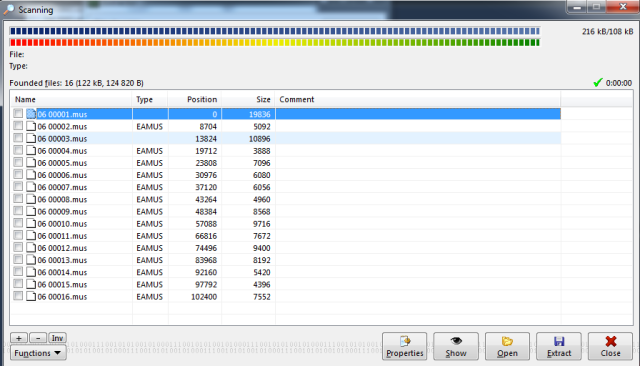The width and height of the screenshot is (640, 366).
Task: Tick the checkbox for 06 00005.mus
Action: click(x=18, y=162)
